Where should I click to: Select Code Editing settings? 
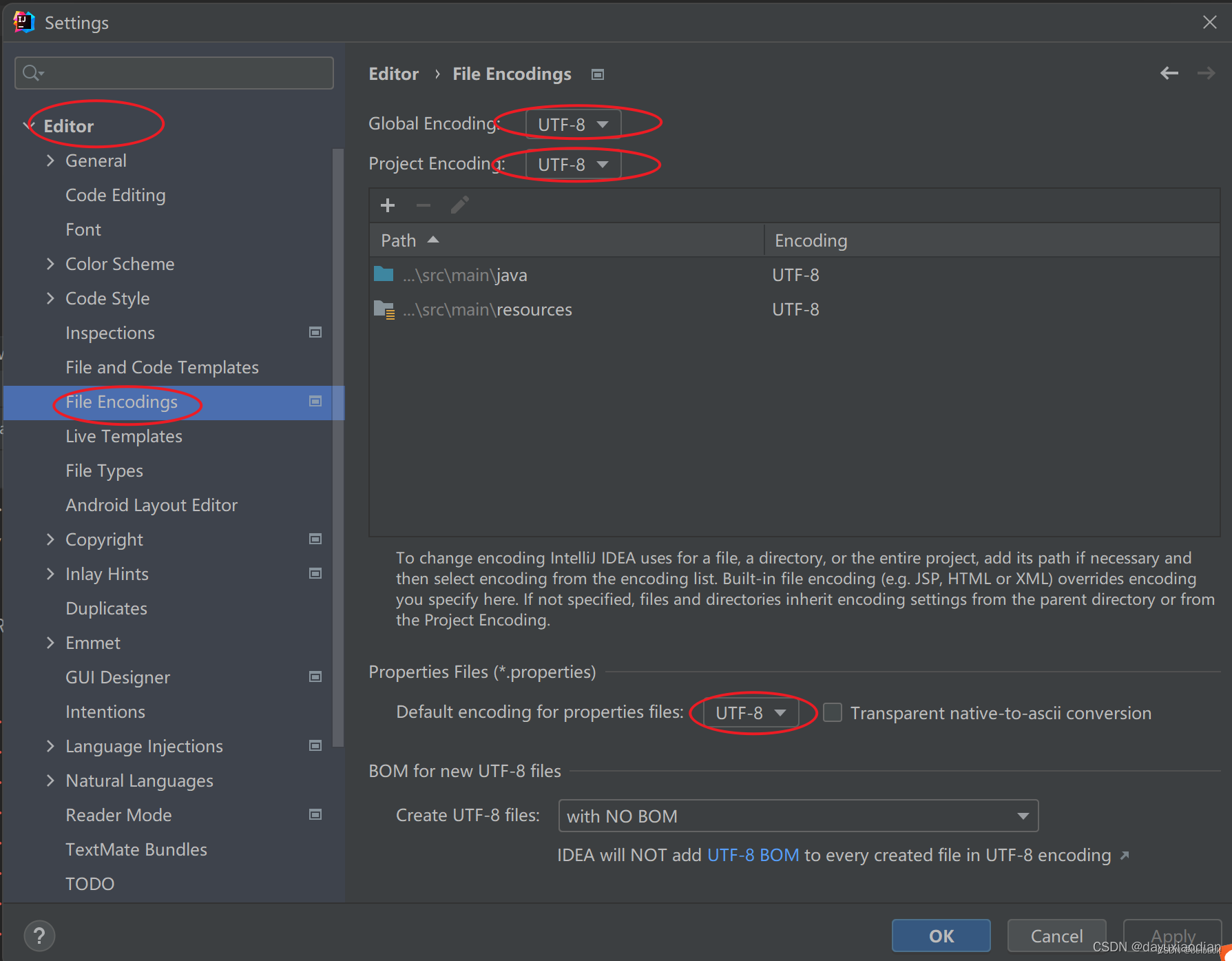click(x=116, y=195)
